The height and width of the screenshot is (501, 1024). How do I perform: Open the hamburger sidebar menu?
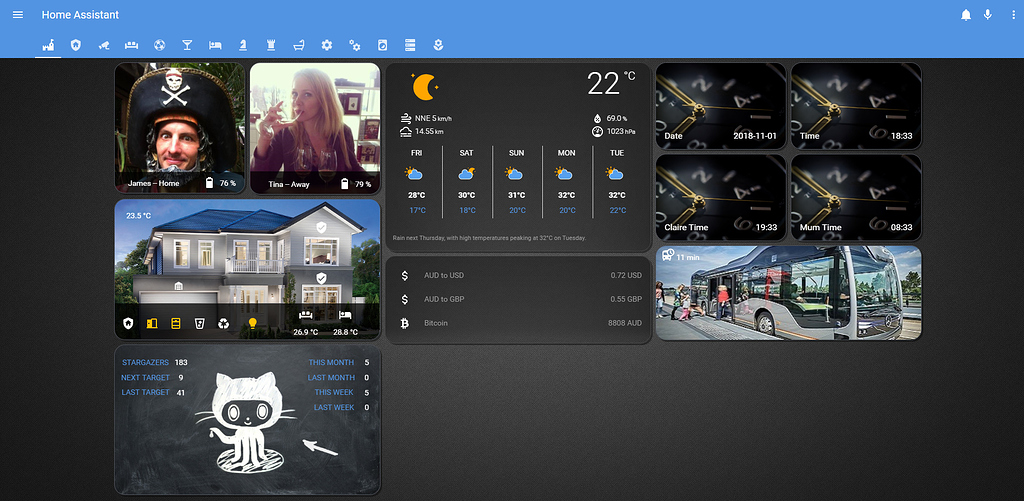(18, 14)
